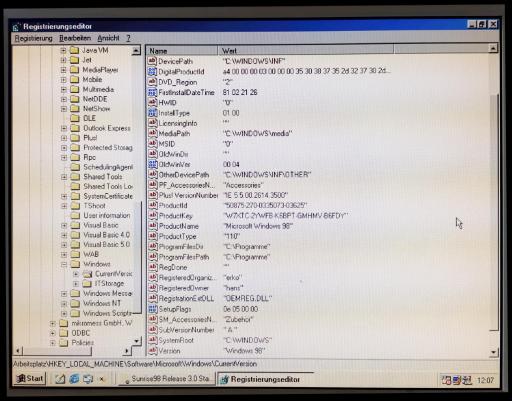Select the ProductName value entry

[179, 226]
